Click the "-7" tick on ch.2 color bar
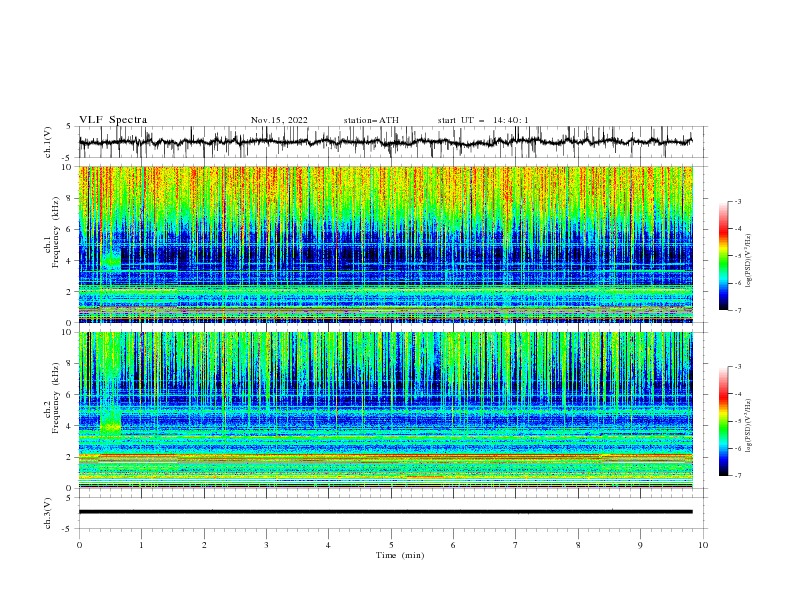Screen dimensions: 792x612 (738, 476)
